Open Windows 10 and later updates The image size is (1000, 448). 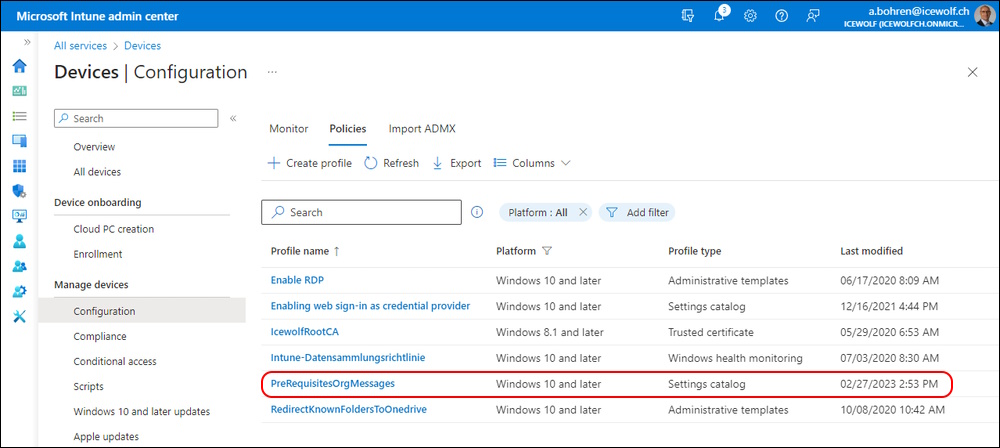[x=142, y=412]
